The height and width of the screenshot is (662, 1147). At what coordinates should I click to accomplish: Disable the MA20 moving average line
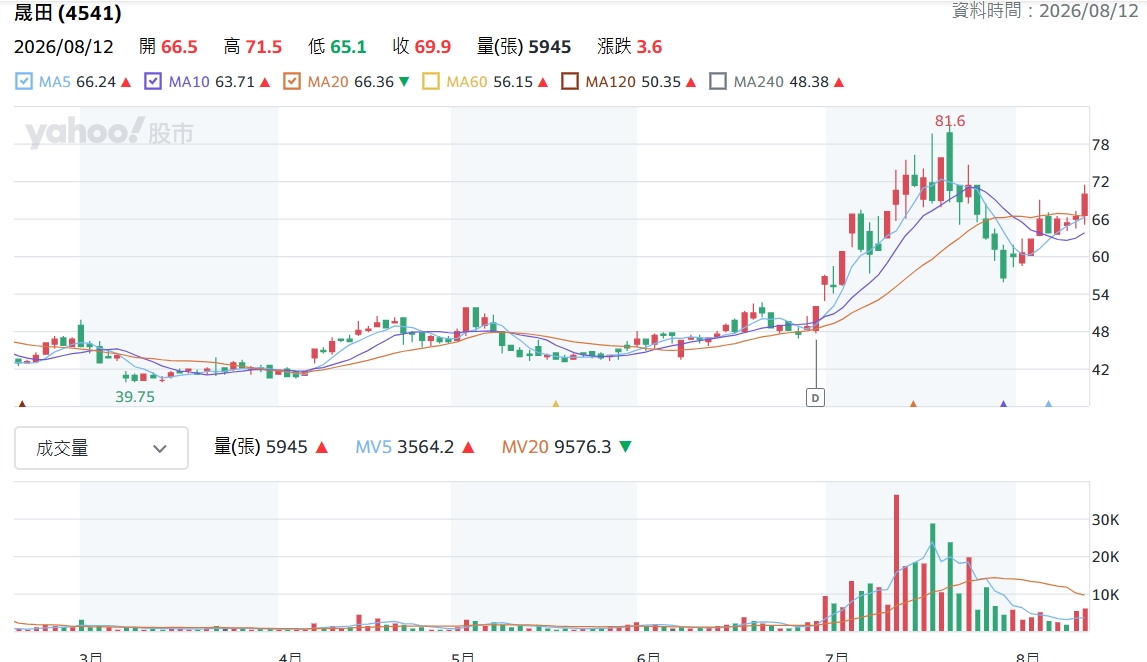click(292, 81)
